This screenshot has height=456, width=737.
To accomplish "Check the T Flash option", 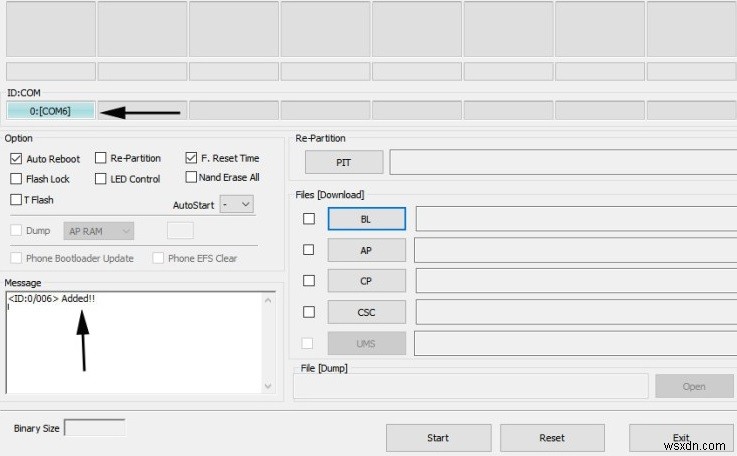I will tap(16, 200).
